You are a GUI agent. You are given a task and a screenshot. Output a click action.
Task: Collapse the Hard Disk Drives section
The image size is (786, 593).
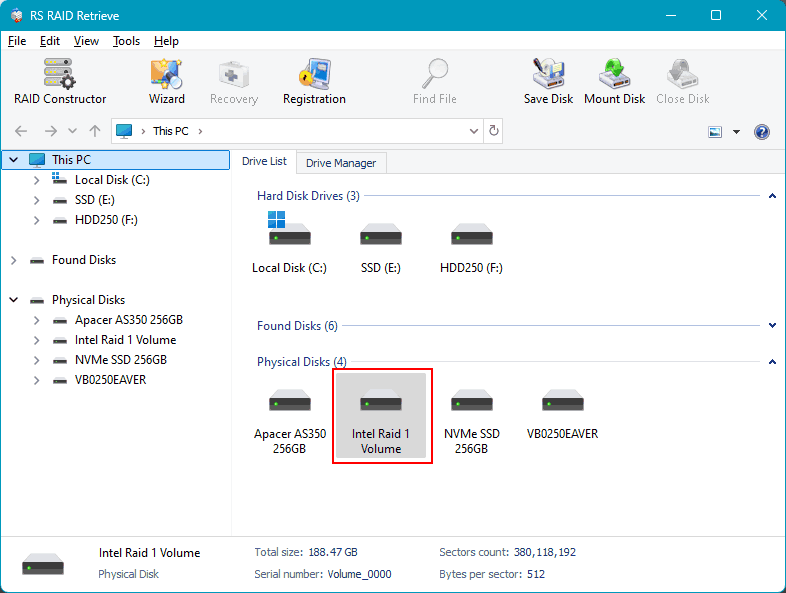click(x=772, y=196)
